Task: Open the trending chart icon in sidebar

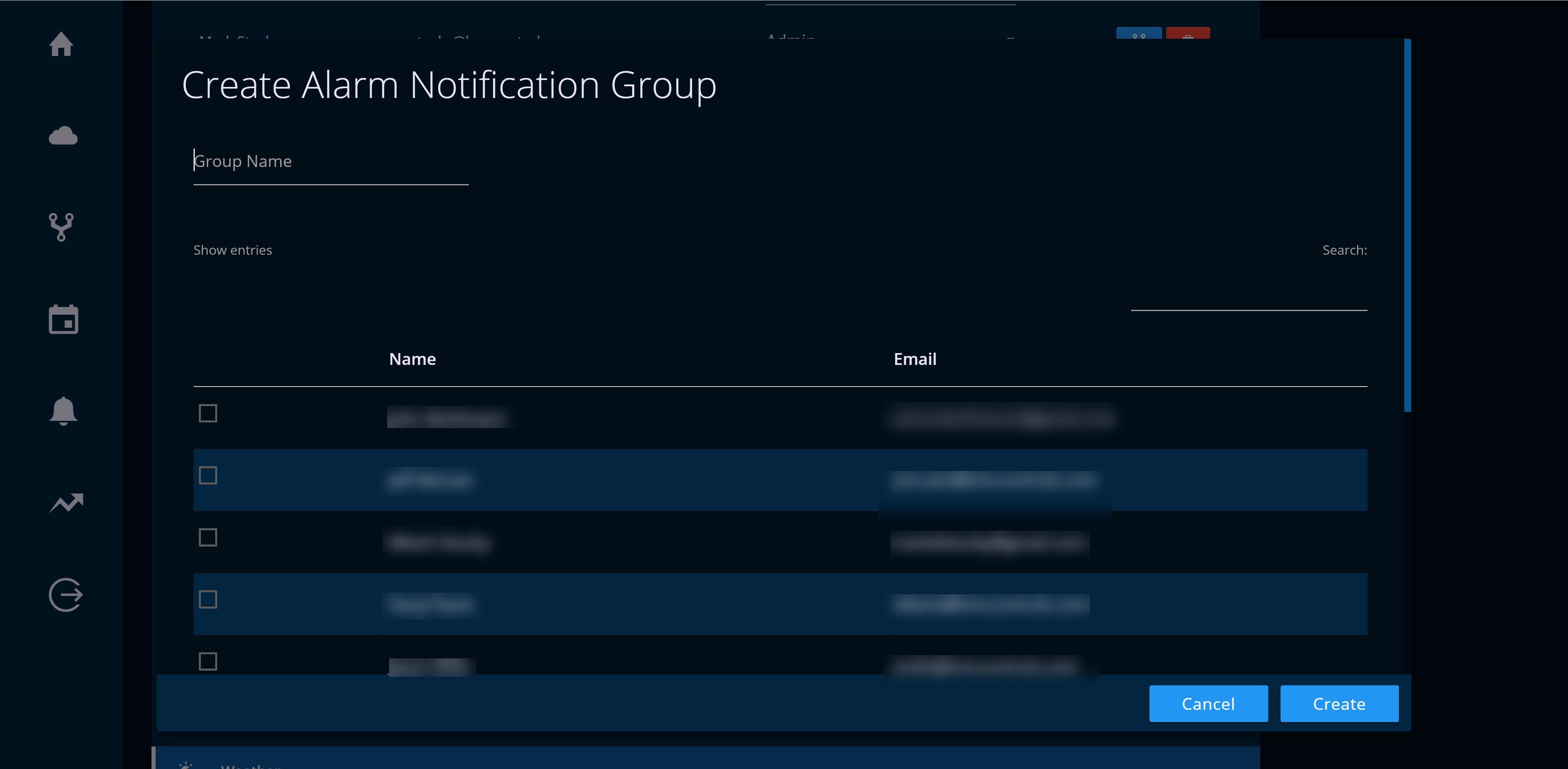Action: click(66, 503)
